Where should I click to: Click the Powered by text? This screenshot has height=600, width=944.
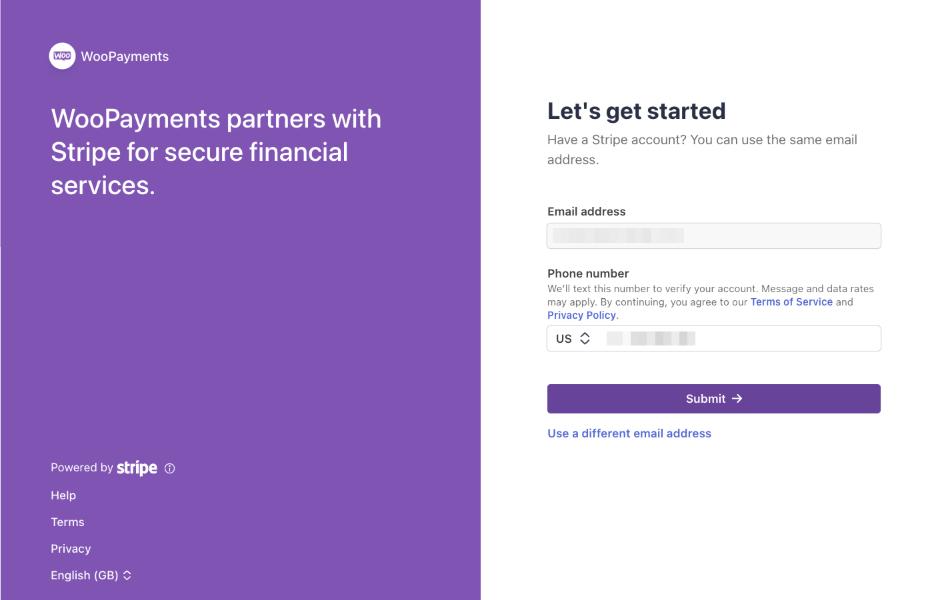(x=81, y=468)
